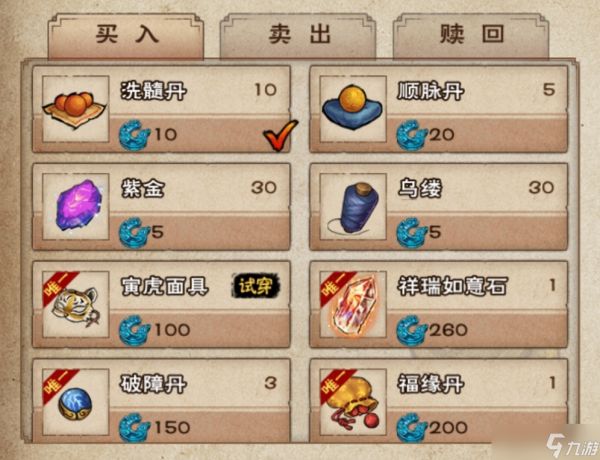
Task: Select the 乌缕 item name label
Action: pyautogui.click(x=420, y=189)
